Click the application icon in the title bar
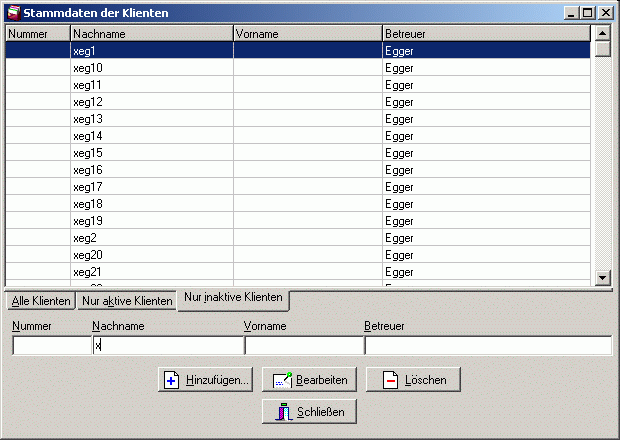The image size is (620, 440). point(14,13)
